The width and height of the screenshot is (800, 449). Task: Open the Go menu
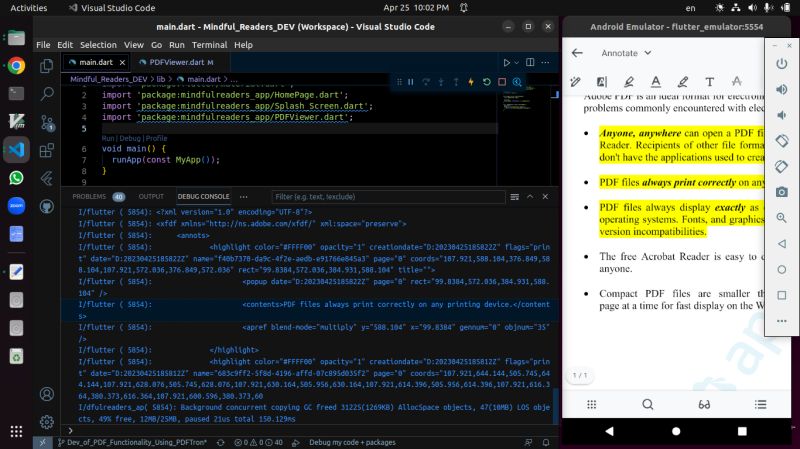click(156, 45)
